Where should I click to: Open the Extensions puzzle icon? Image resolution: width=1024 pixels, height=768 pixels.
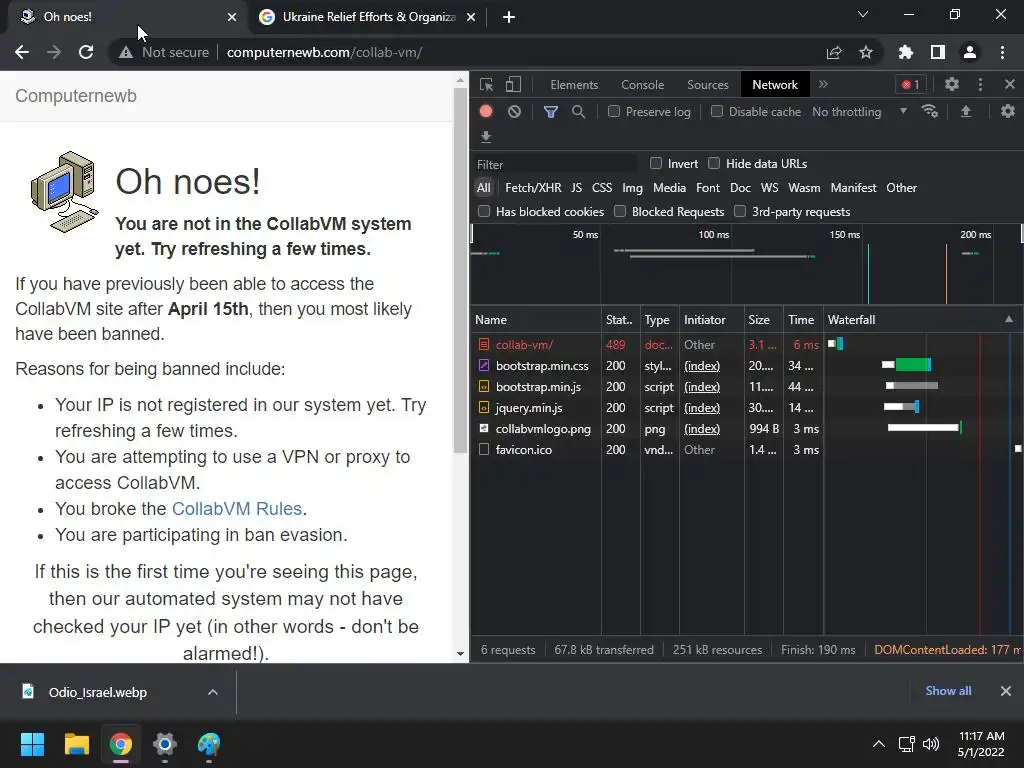pyautogui.click(x=906, y=52)
